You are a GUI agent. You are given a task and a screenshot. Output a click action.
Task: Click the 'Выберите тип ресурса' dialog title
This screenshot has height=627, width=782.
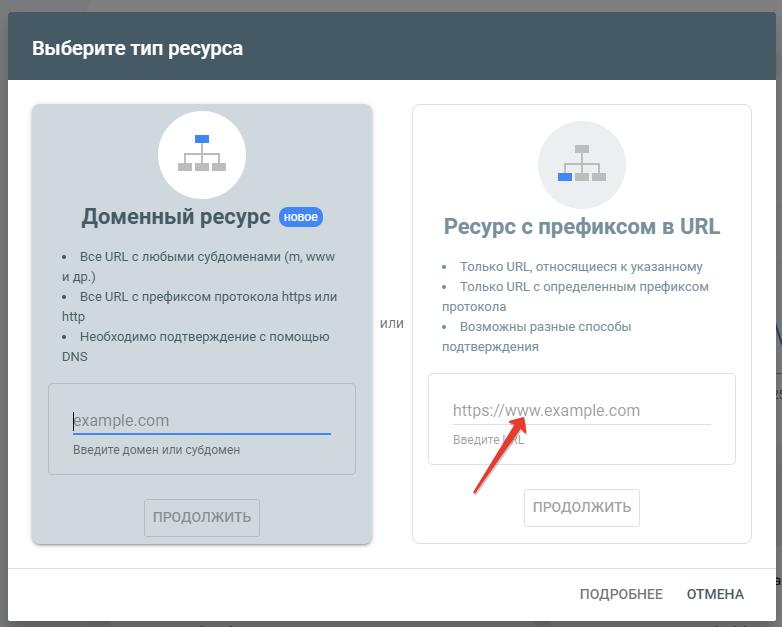138,48
